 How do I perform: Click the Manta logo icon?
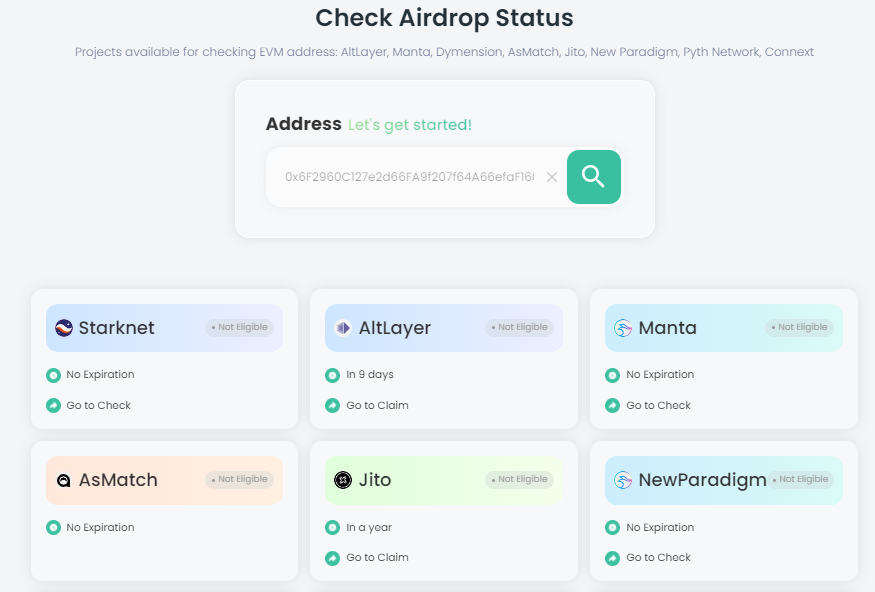623,328
